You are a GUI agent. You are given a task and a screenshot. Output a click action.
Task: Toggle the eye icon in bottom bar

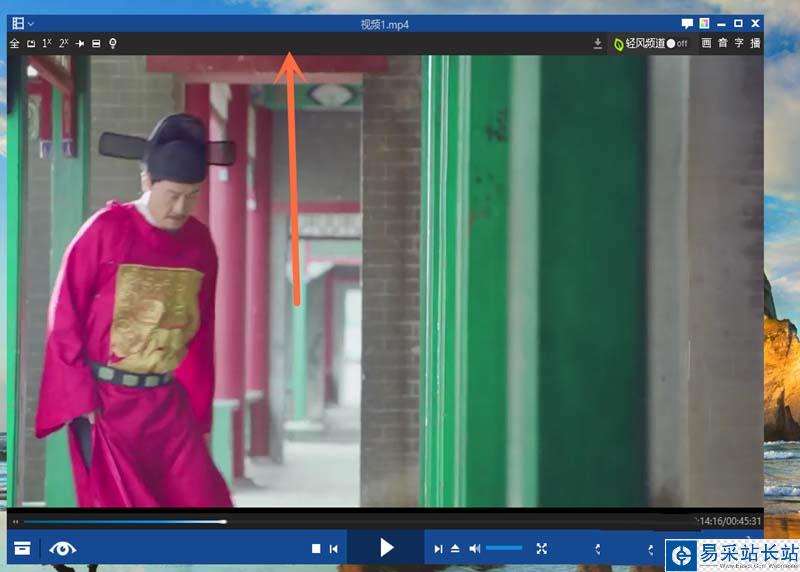point(63,549)
